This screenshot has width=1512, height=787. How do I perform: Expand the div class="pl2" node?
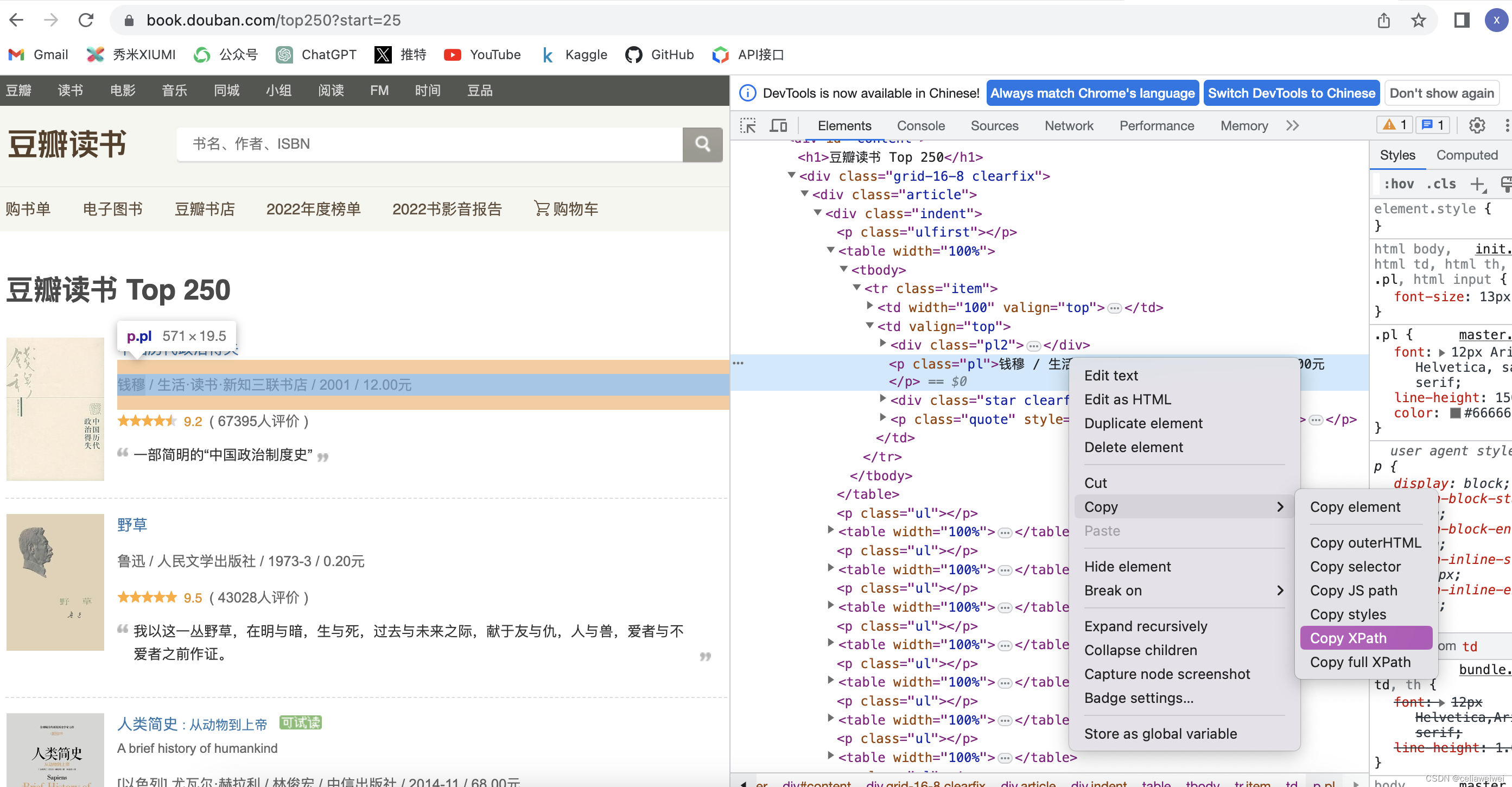click(x=883, y=344)
